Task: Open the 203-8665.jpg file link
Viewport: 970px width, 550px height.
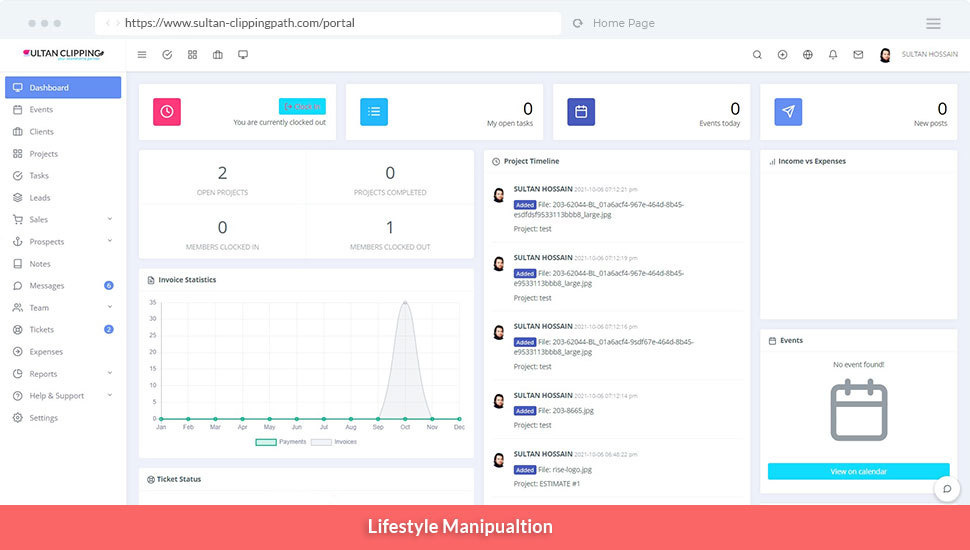Action: (572, 411)
